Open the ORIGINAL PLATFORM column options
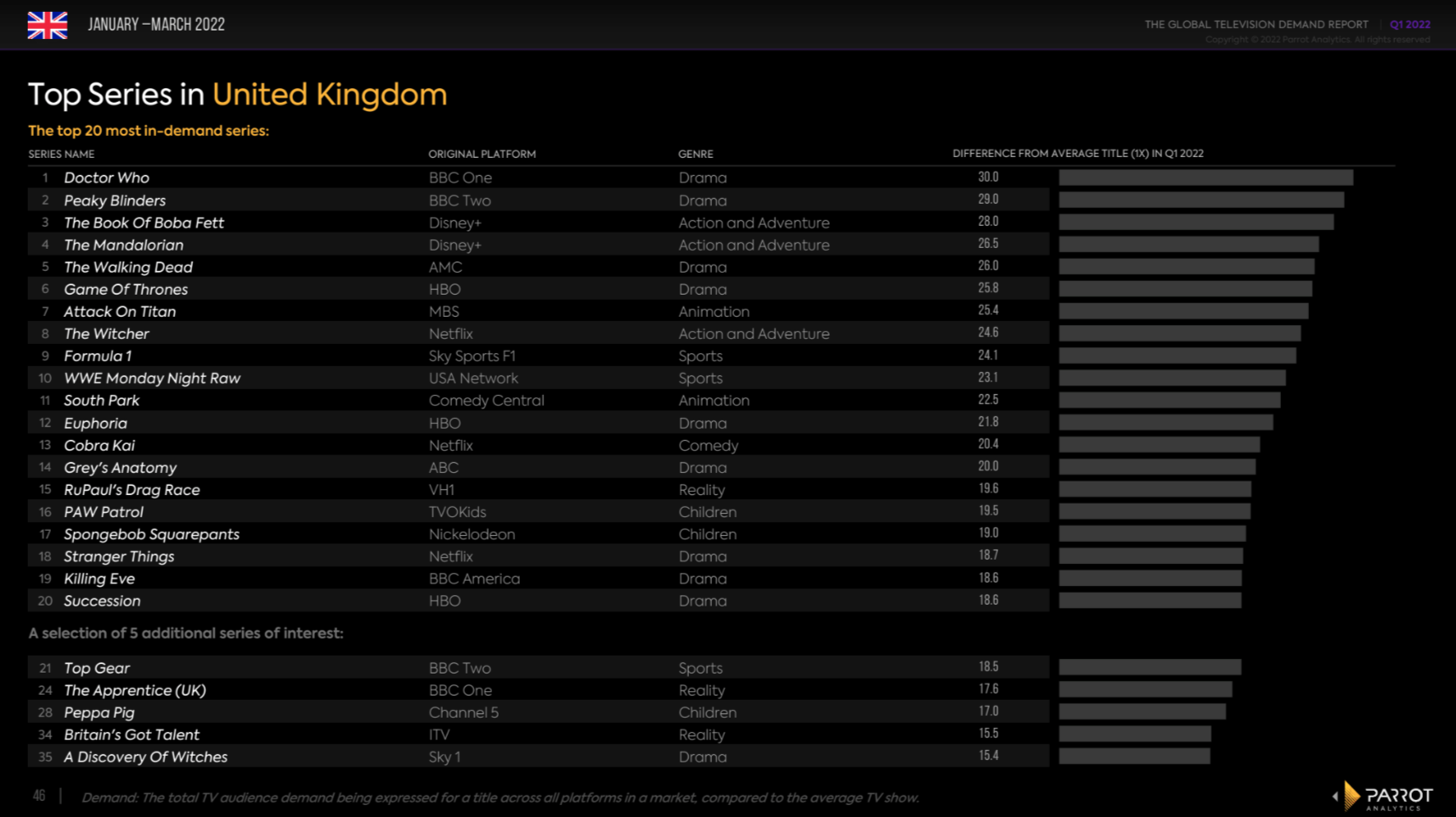Screen dimensions: 1456x817 pos(482,154)
